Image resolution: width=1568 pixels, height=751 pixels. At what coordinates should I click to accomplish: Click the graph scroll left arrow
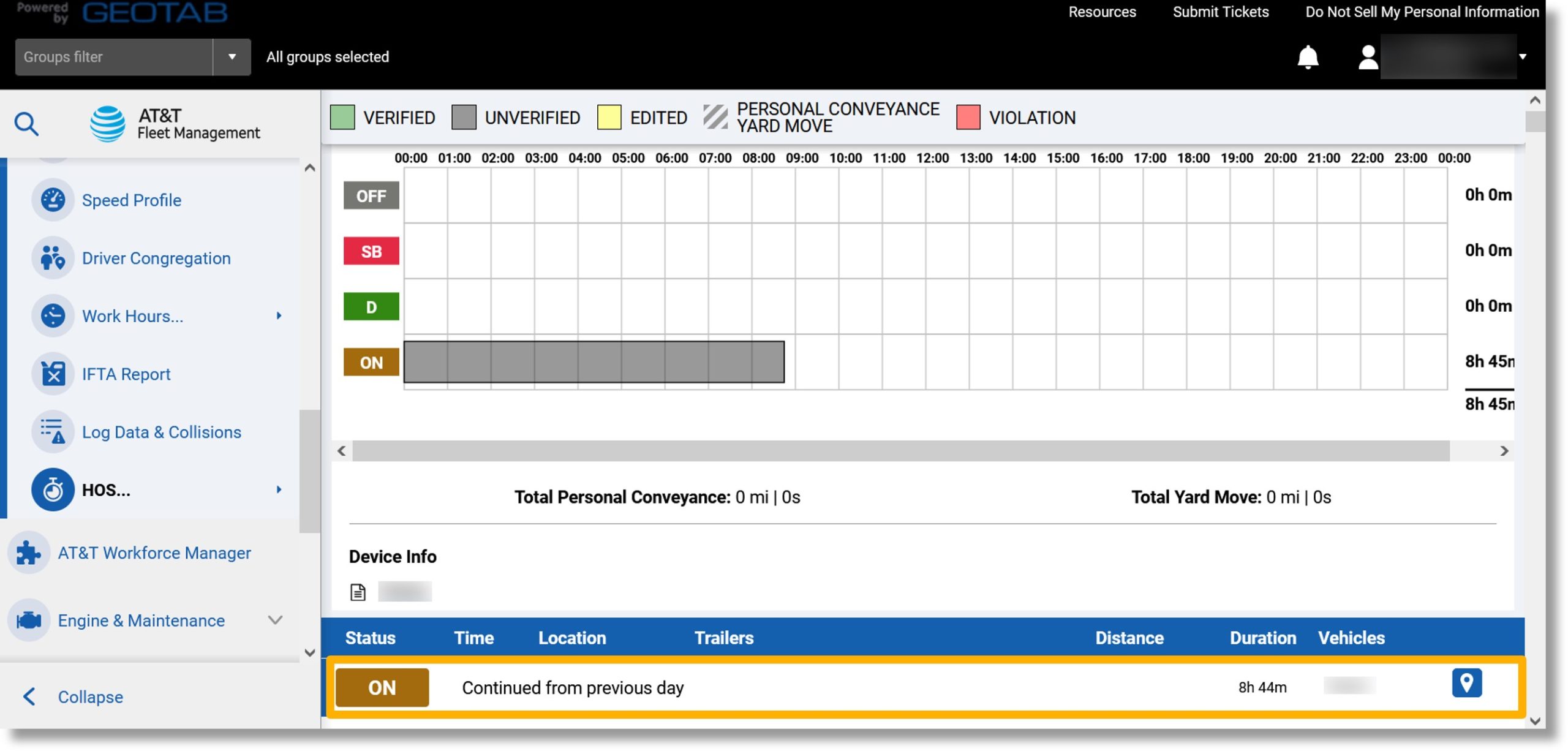click(x=342, y=451)
